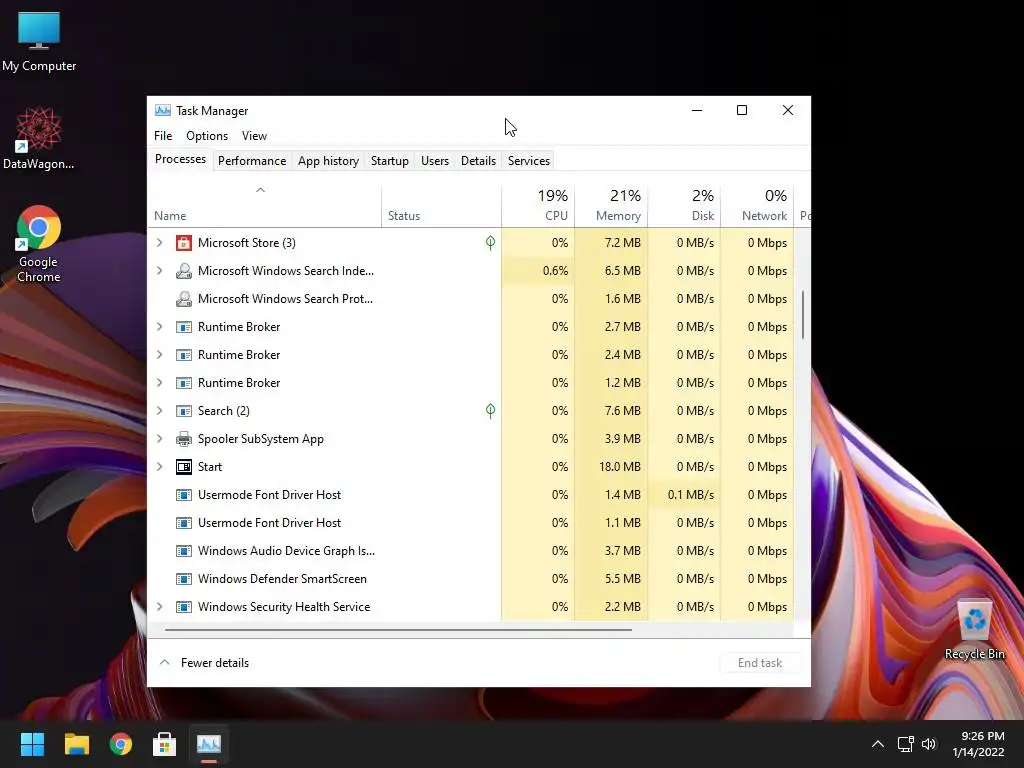
Task: Show hidden system tray icons
Action: click(x=878, y=744)
